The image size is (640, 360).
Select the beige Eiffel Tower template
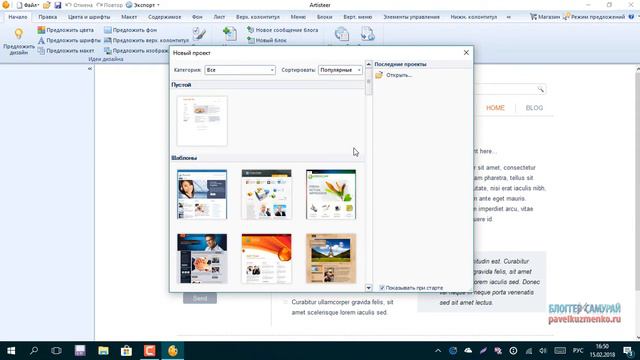(x=331, y=258)
